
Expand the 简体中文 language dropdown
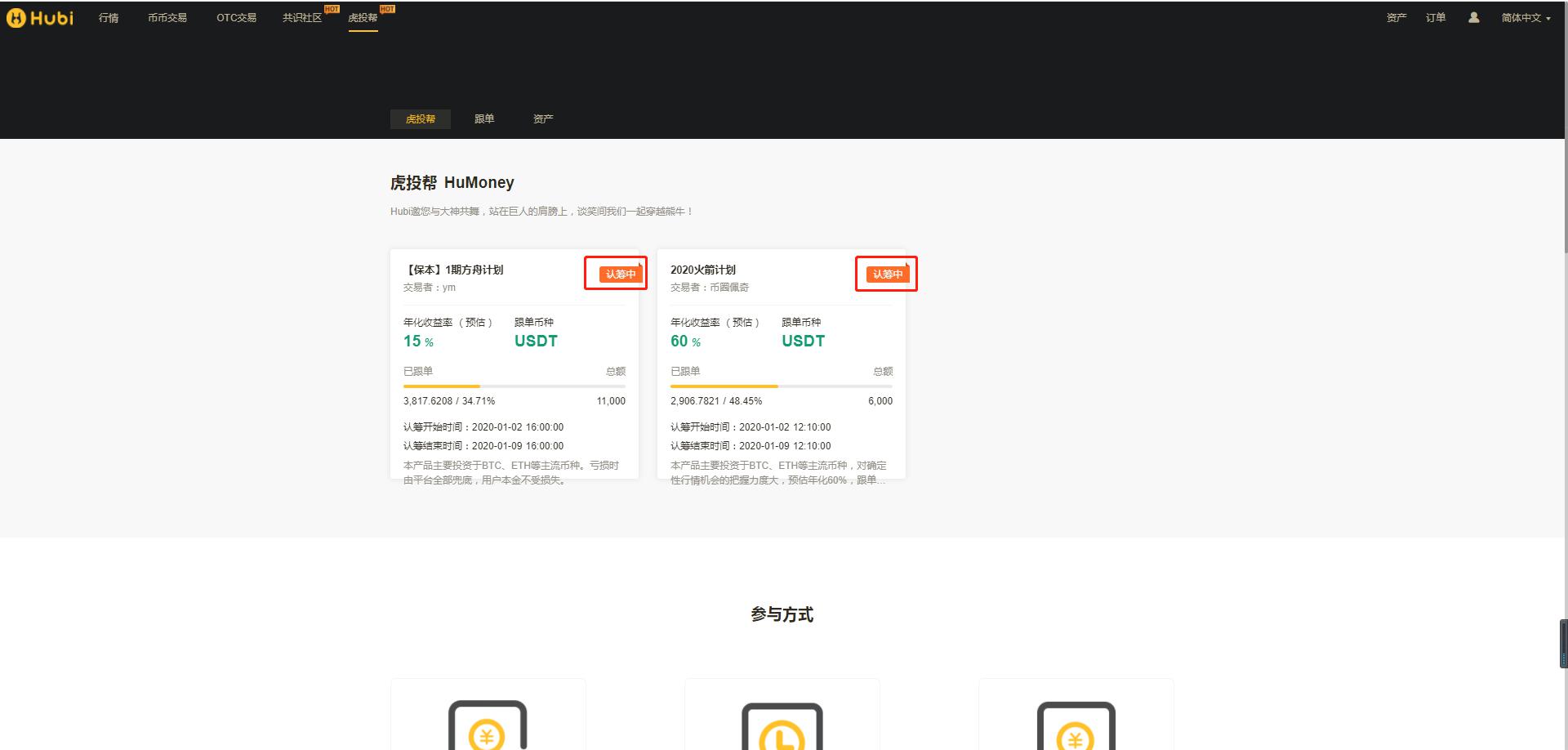(1526, 18)
